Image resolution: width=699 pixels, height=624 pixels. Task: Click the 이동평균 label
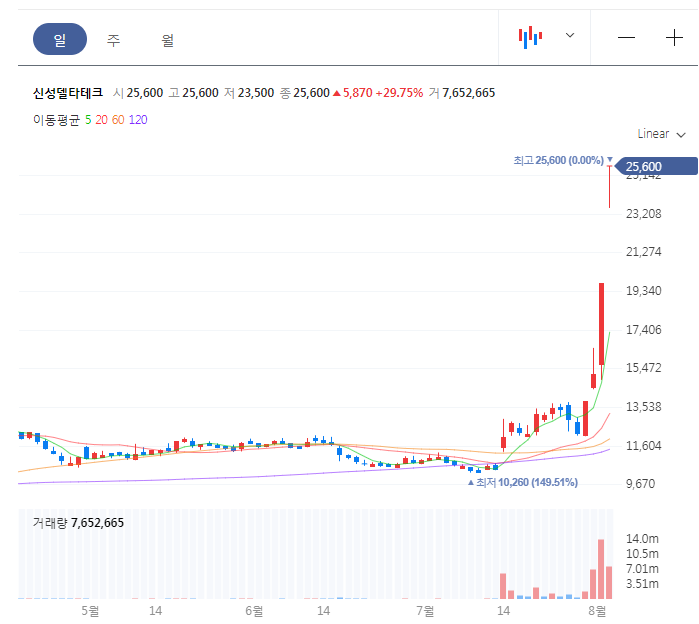point(56,120)
